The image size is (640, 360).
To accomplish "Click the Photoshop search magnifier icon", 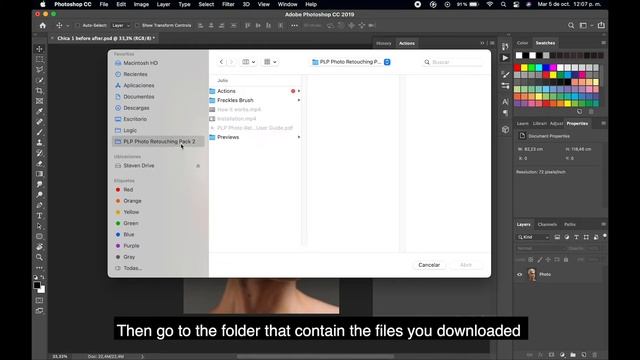I will pos(571,25).
